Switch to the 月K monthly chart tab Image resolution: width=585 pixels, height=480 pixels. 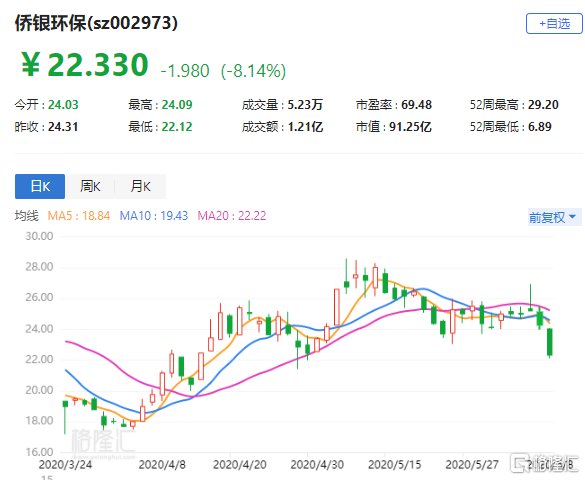coord(140,186)
